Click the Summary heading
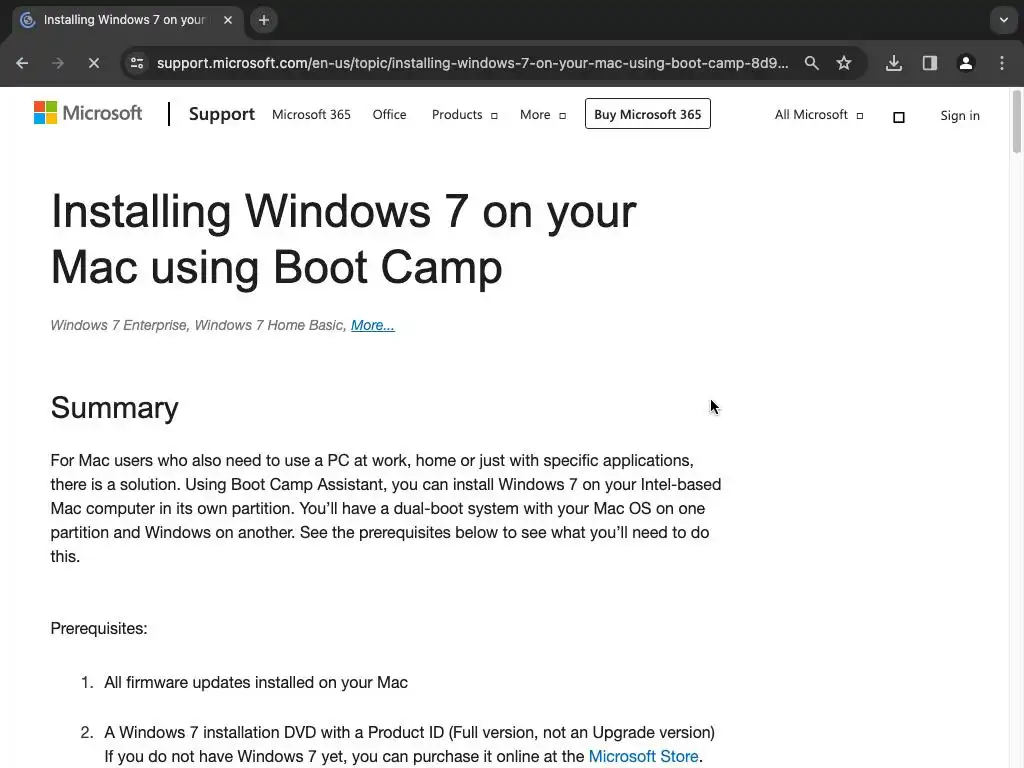The width and height of the screenshot is (1024, 768). tap(114, 408)
